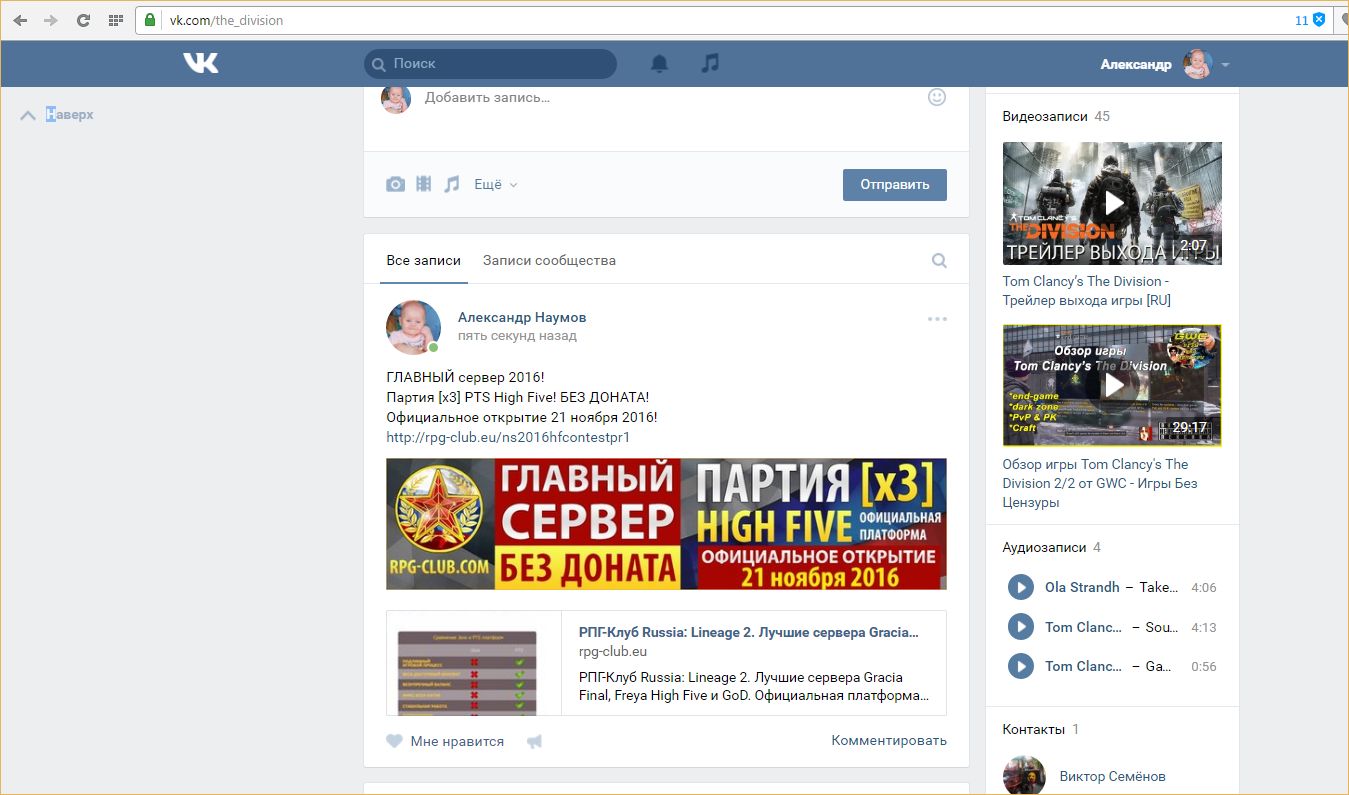Screen dimensions: 1349x795
Task: Attach a photo using camera icon
Action: pyautogui.click(x=396, y=184)
